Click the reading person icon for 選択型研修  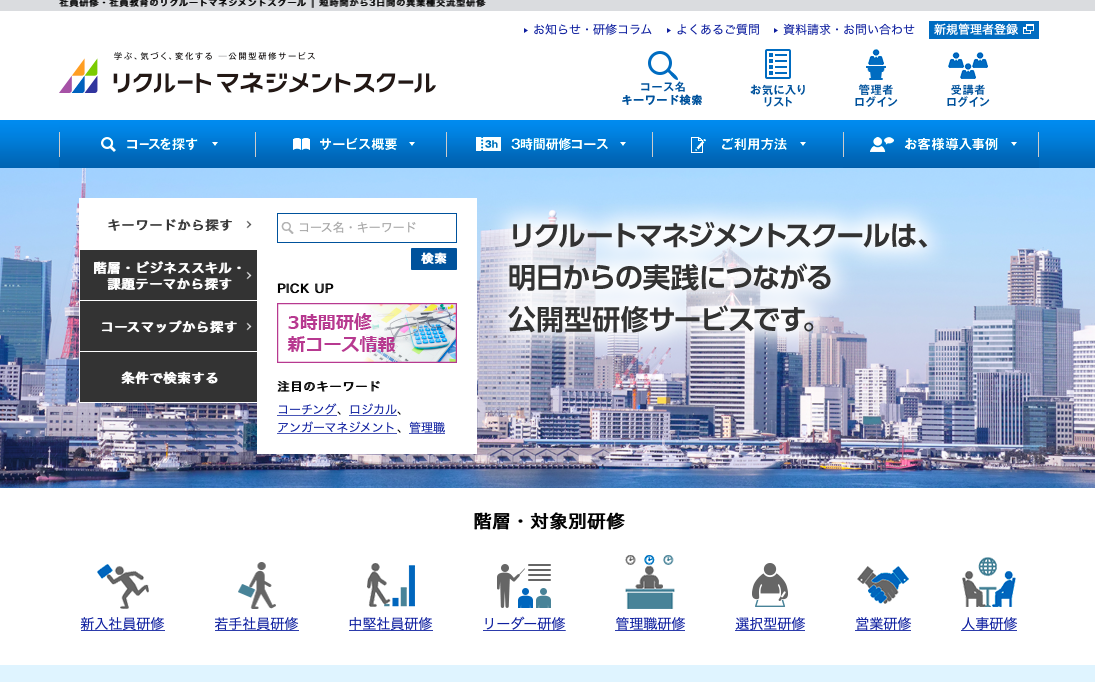(770, 585)
